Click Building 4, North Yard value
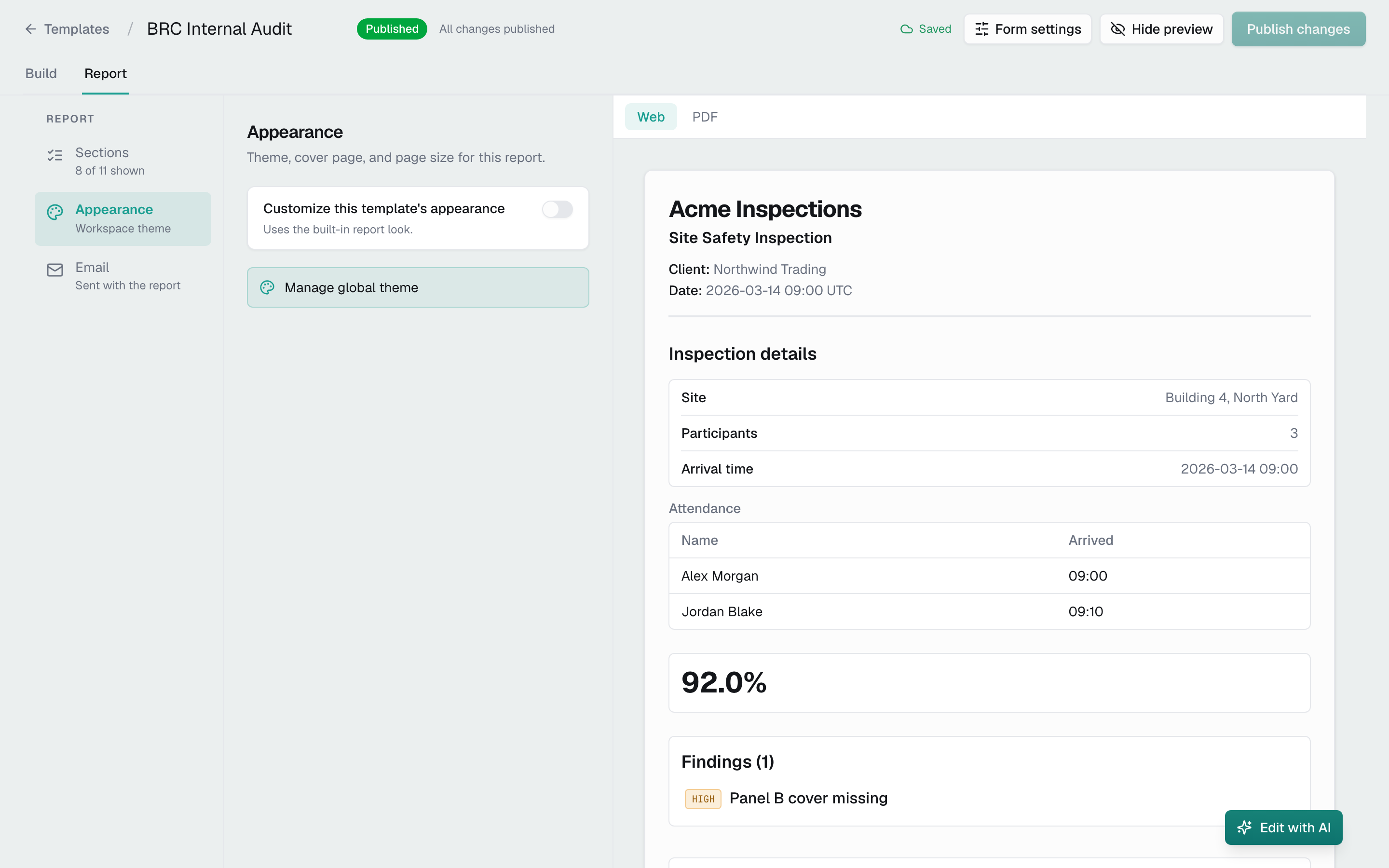The height and width of the screenshot is (868, 1389). point(1231,397)
